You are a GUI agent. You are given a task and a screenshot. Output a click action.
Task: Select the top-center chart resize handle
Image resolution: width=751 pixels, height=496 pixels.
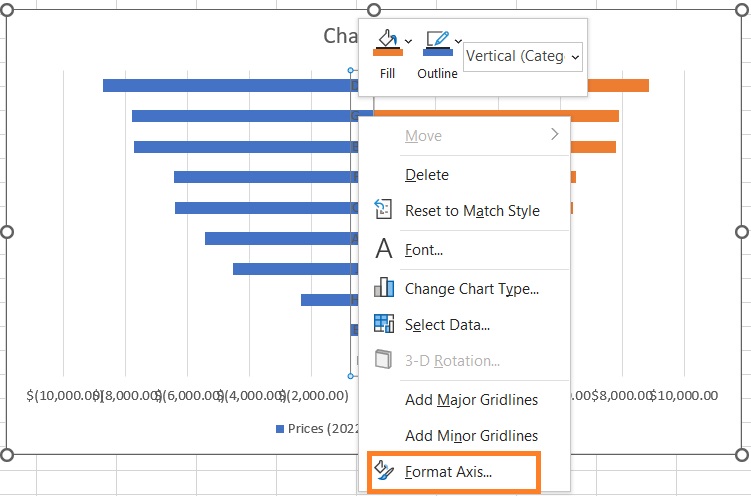pos(374,10)
